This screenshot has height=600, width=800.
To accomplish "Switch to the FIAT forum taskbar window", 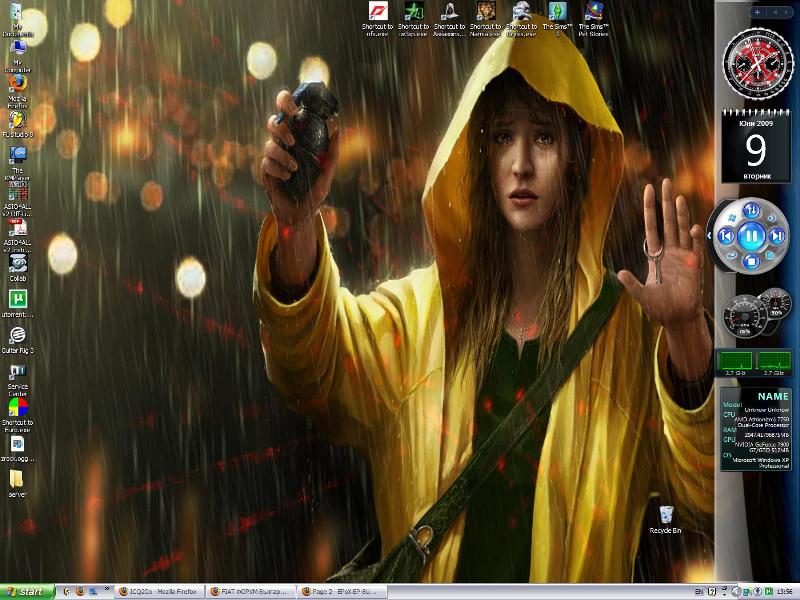I will (251, 591).
